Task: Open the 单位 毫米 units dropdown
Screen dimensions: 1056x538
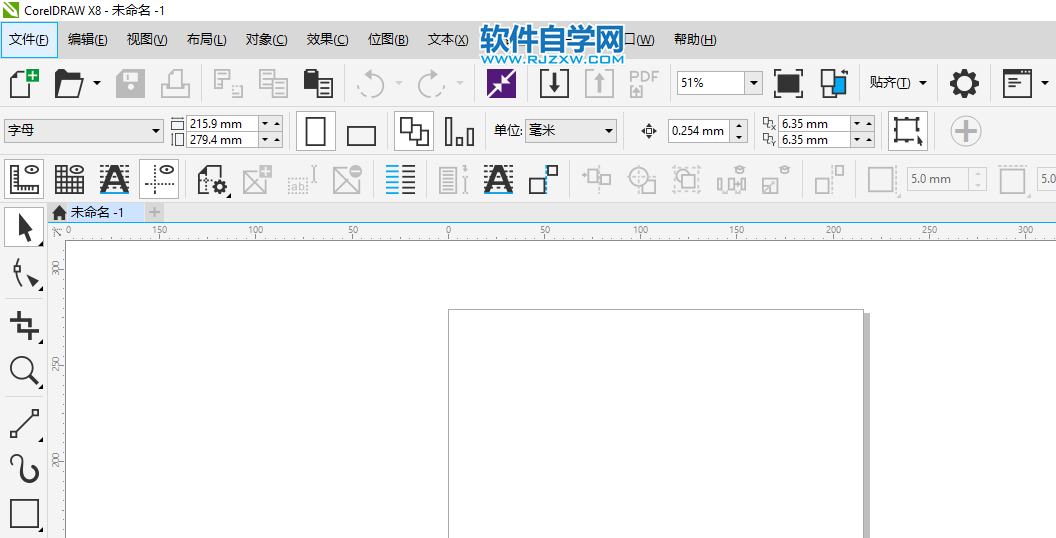Action: [609, 131]
